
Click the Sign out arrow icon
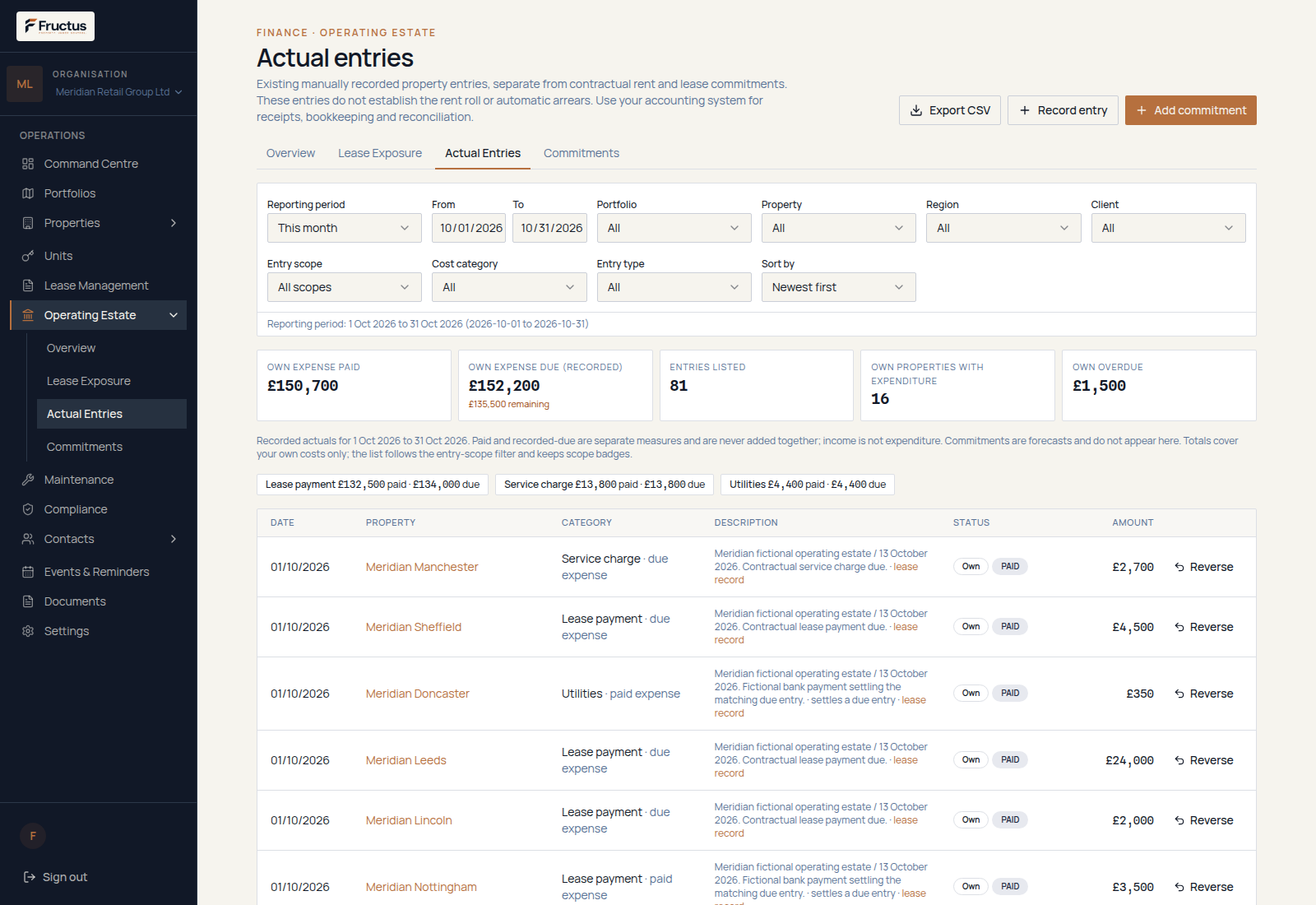point(30,877)
